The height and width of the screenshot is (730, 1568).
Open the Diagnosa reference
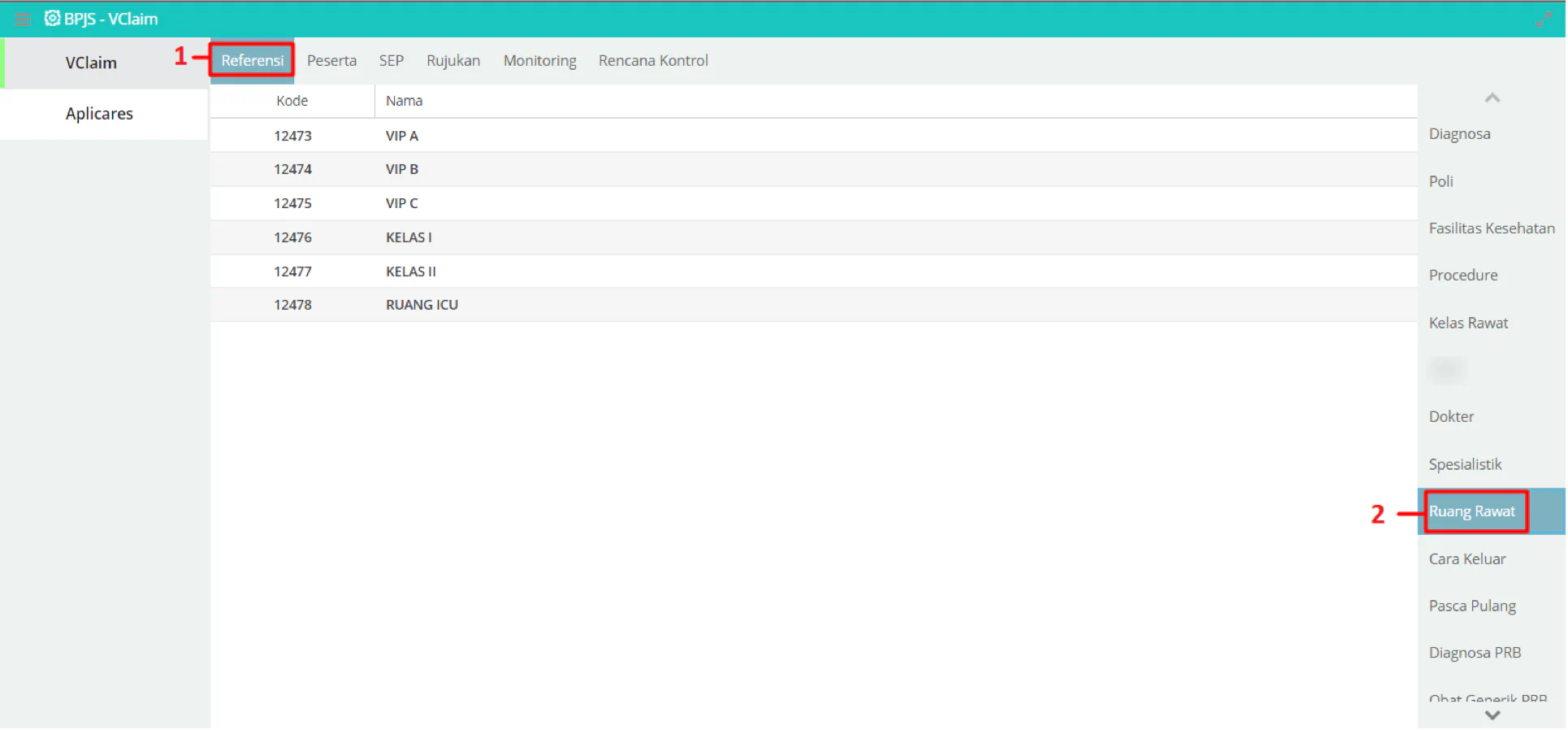point(1459,134)
